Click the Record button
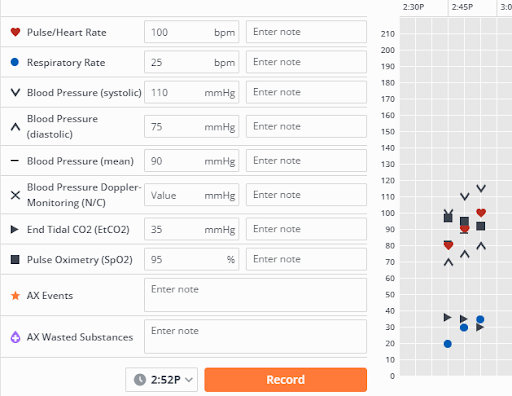Image resolution: width=512 pixels, height=396 pixels. 286,380
